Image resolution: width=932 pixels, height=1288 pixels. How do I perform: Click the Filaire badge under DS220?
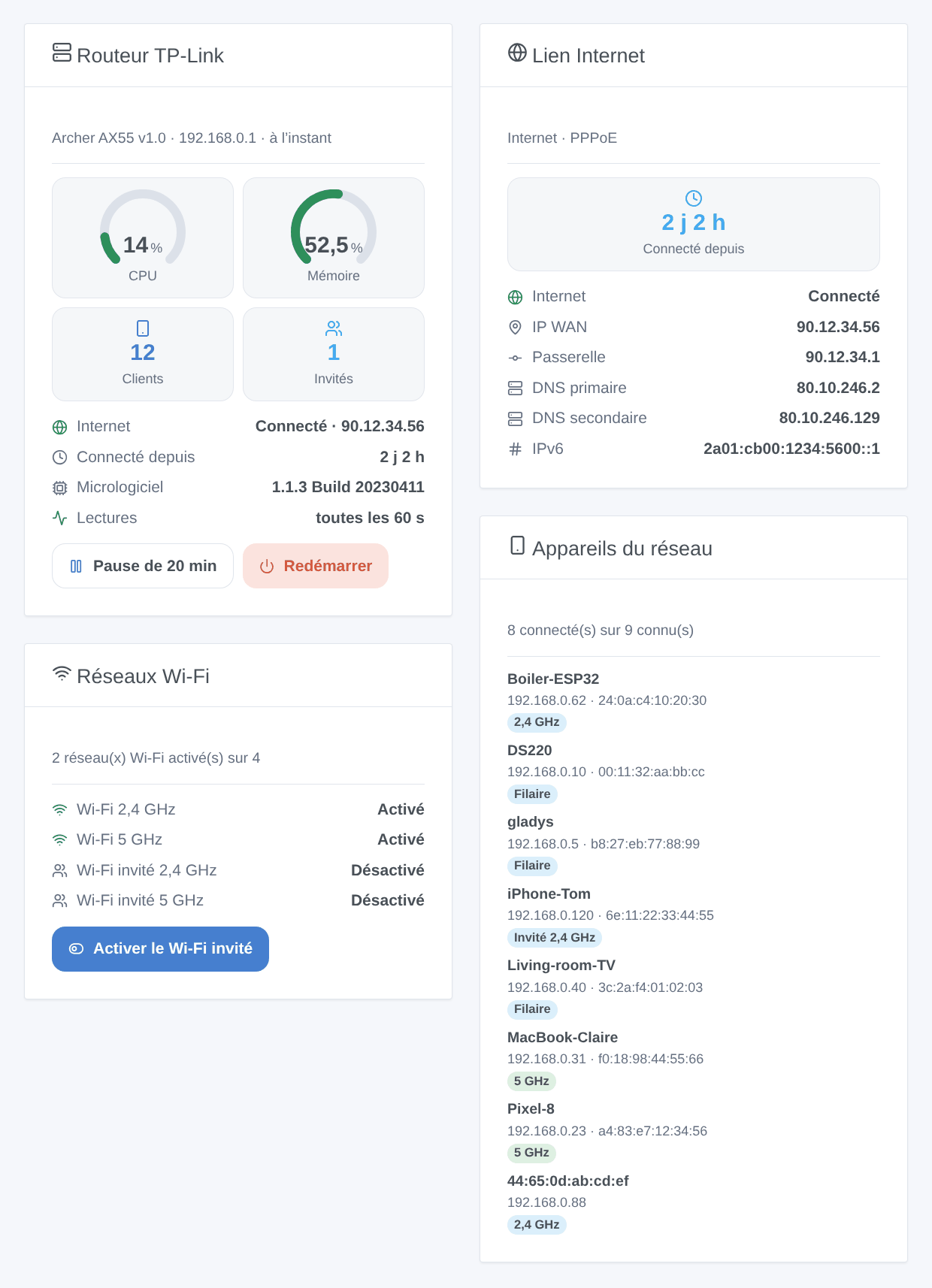click(532, 794)
